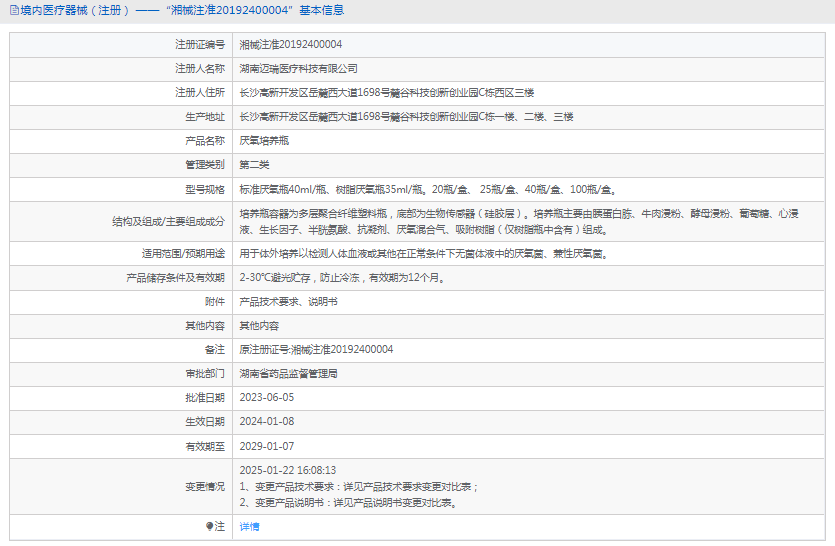Select the composition text starting 培养瓶容器为多层聚合纤维
The image size is (835, 546).
tap(519, 222)
